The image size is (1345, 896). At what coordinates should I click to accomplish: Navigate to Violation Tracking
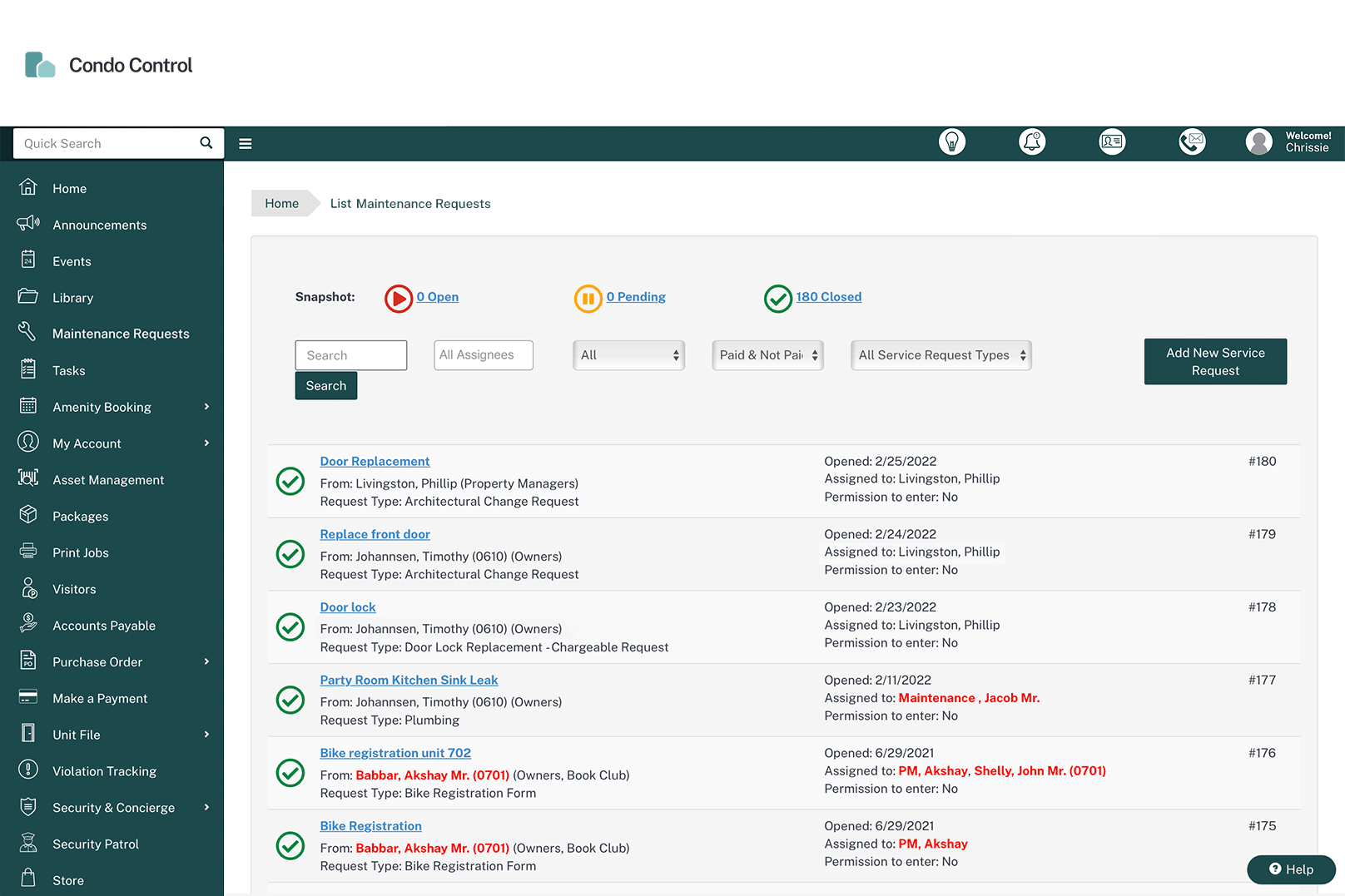[104, 771]
